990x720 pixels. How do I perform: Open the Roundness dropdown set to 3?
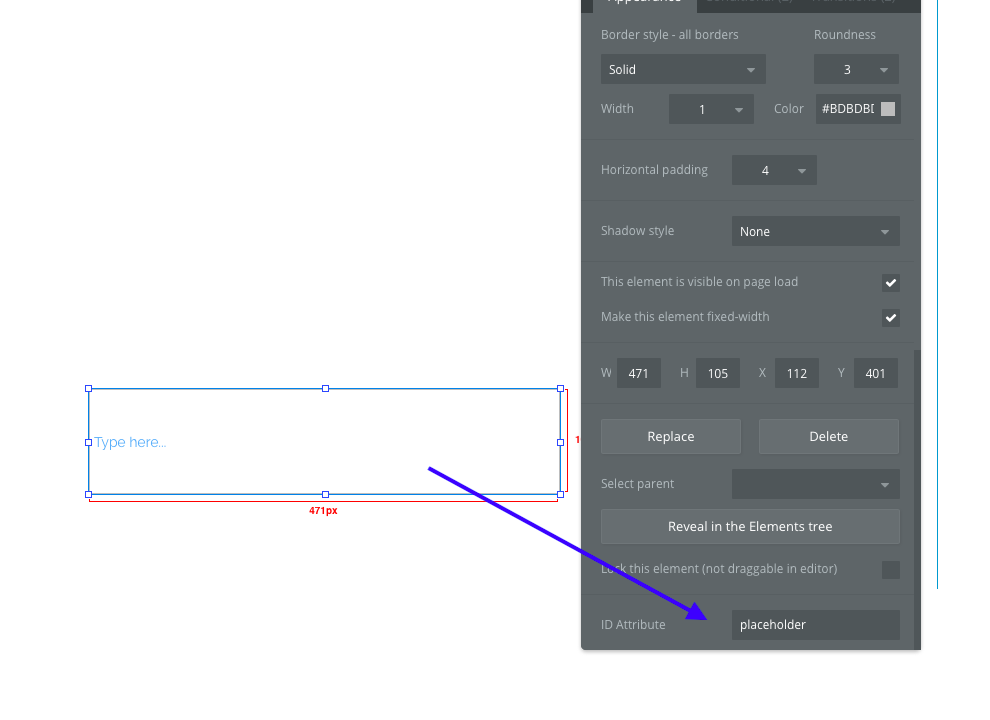[x=856, y=69]
